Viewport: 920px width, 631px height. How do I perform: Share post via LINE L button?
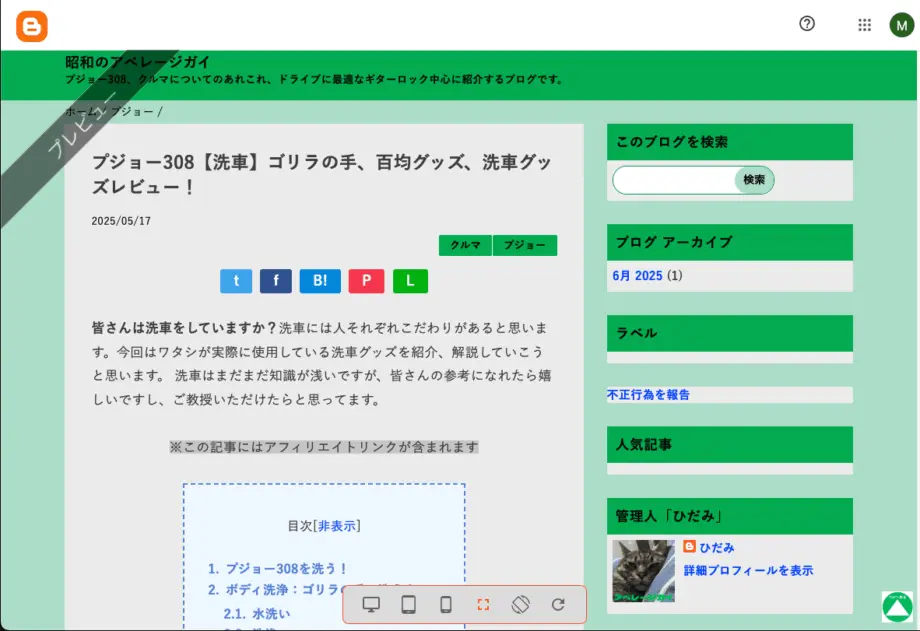pos(410,281)
